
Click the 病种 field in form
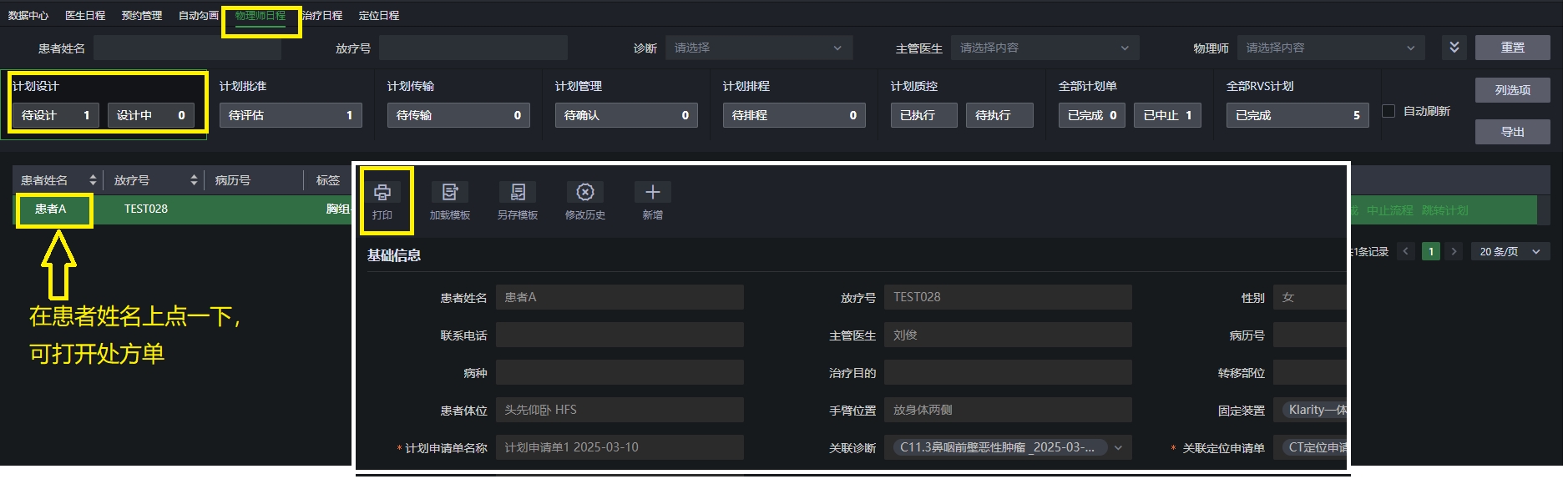coord(620,372)
